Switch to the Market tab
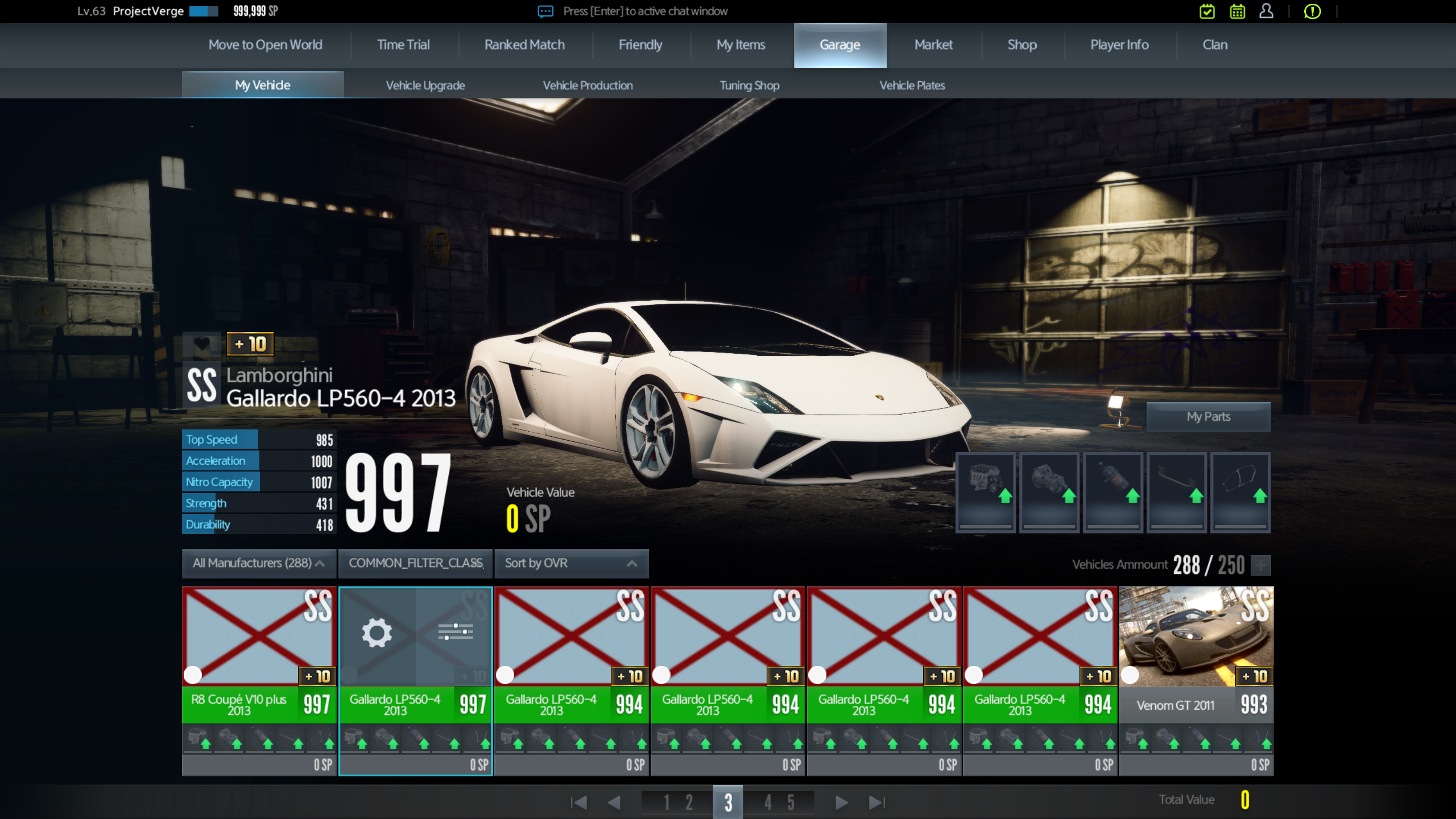The image size is (1456, 819). pos(933,45)
